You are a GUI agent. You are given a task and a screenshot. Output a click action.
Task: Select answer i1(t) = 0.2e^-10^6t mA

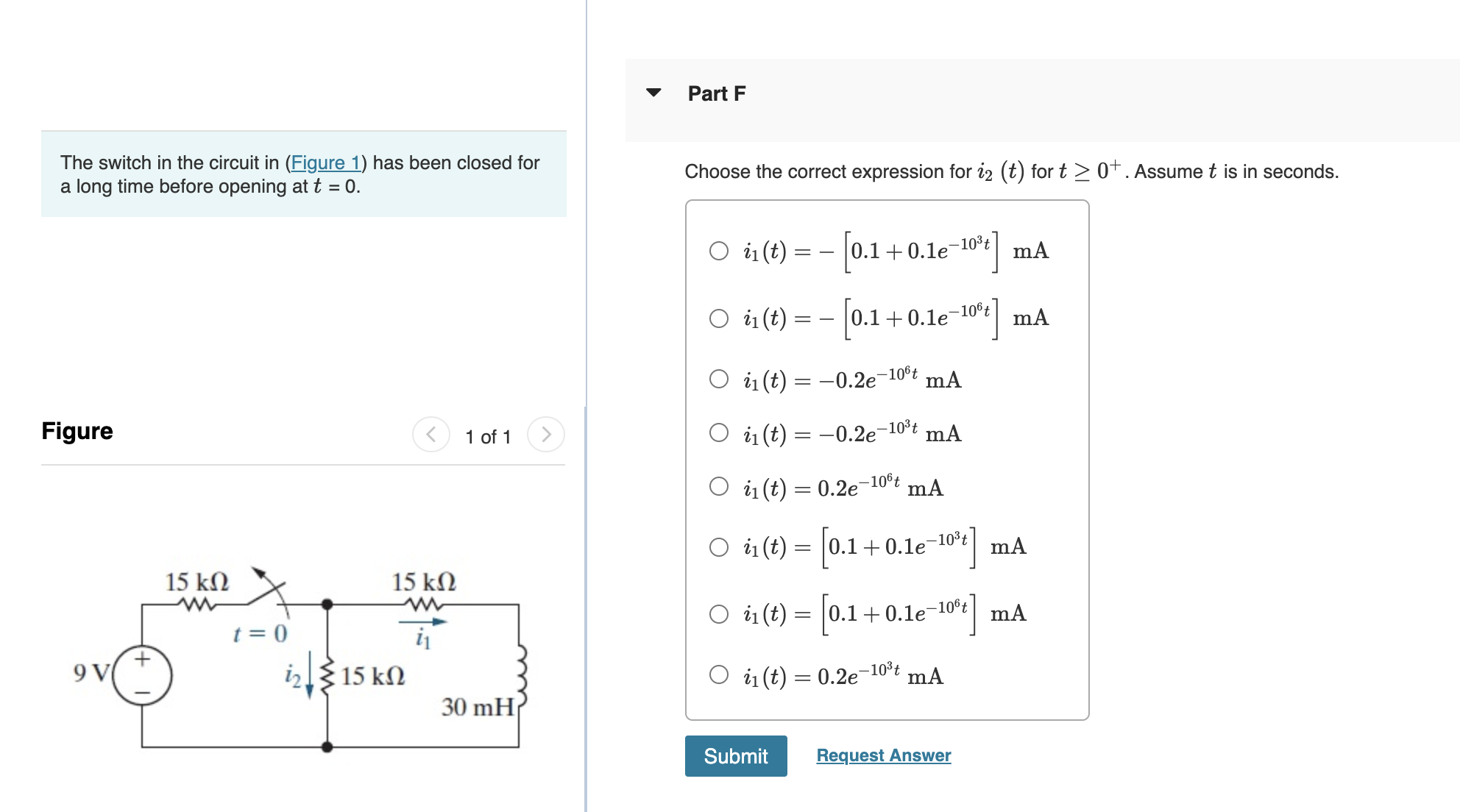tap(717, 487)
